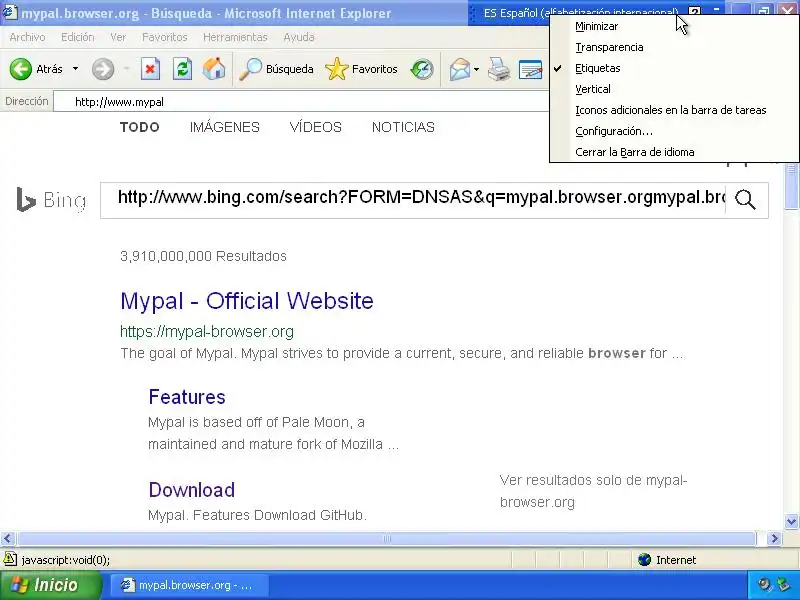This screenshot has height=600, width=800.
Task: Open the Features sublink
Action: tap(187, 397)
